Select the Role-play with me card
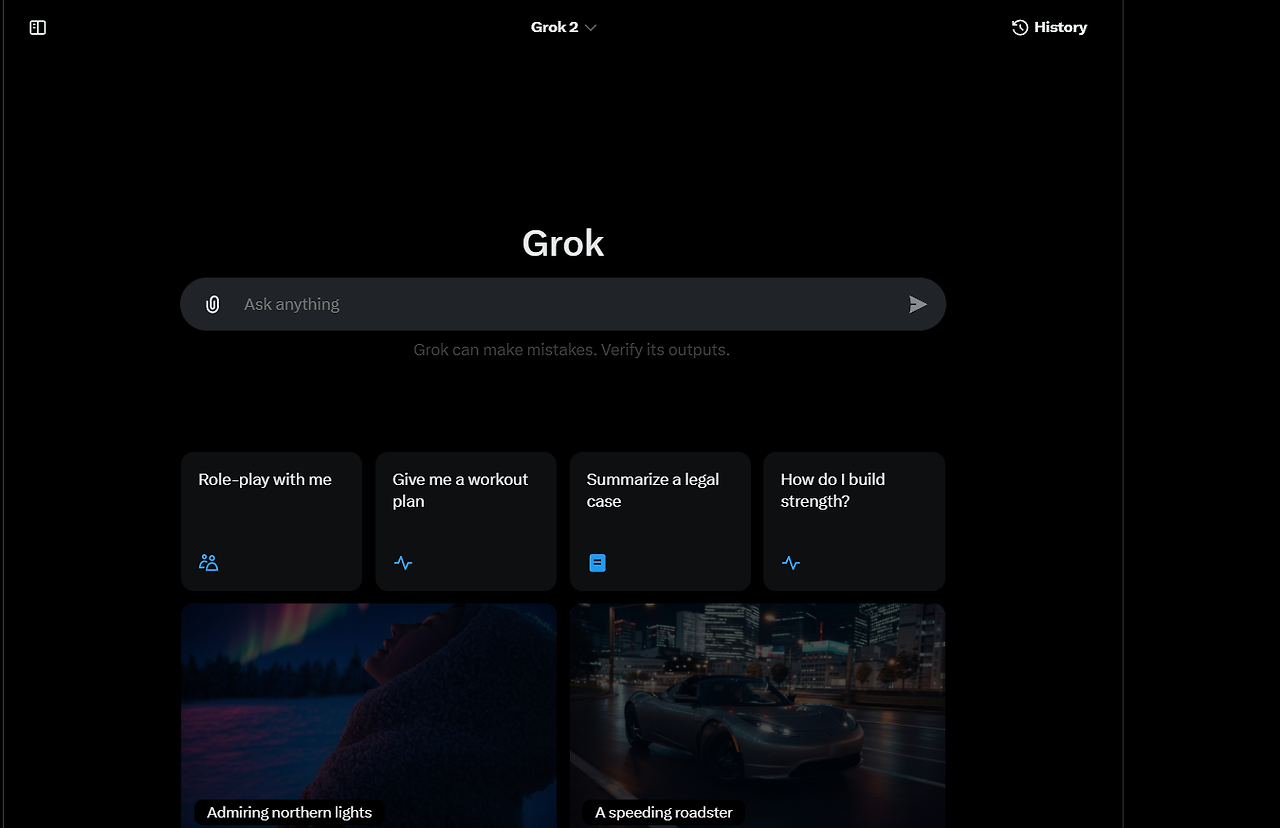 click(271, 521)
